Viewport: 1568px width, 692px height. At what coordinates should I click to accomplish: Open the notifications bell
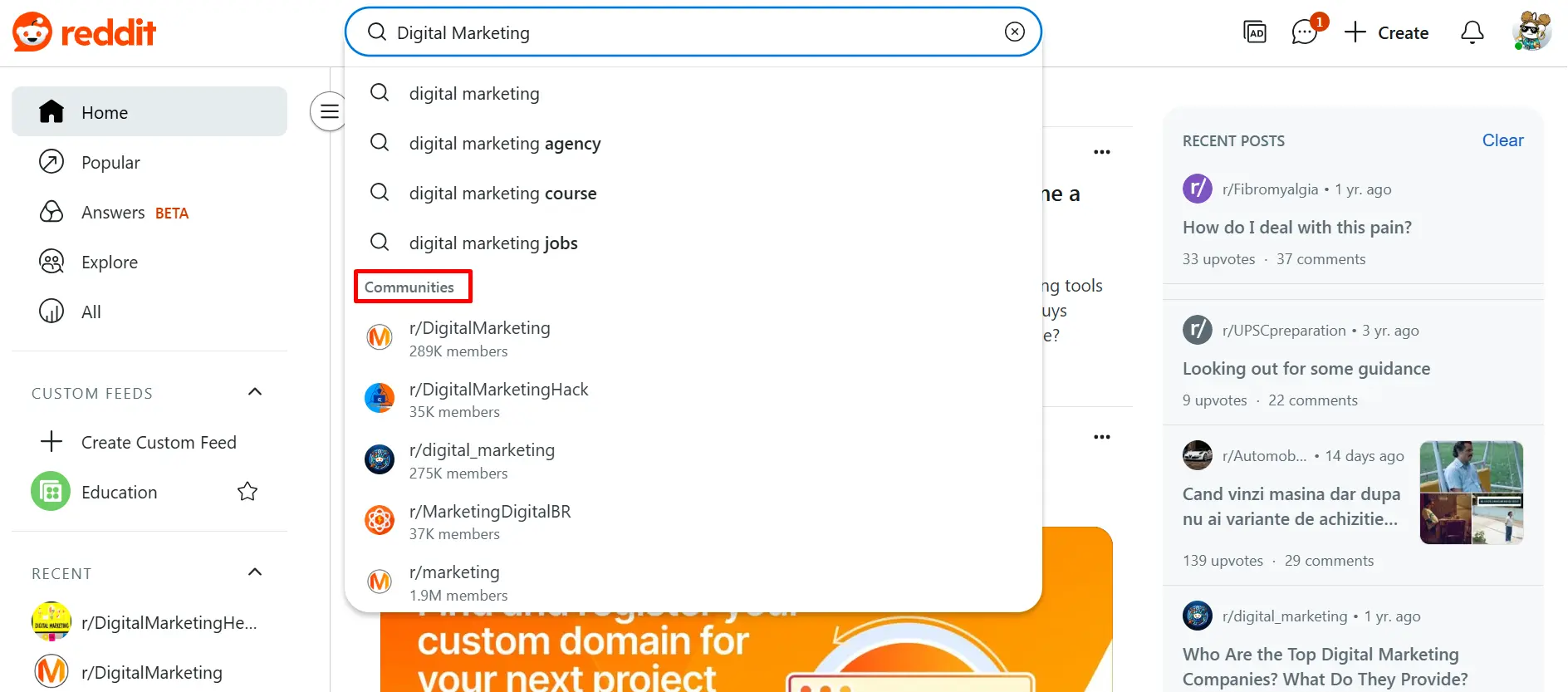(1472, 32)
